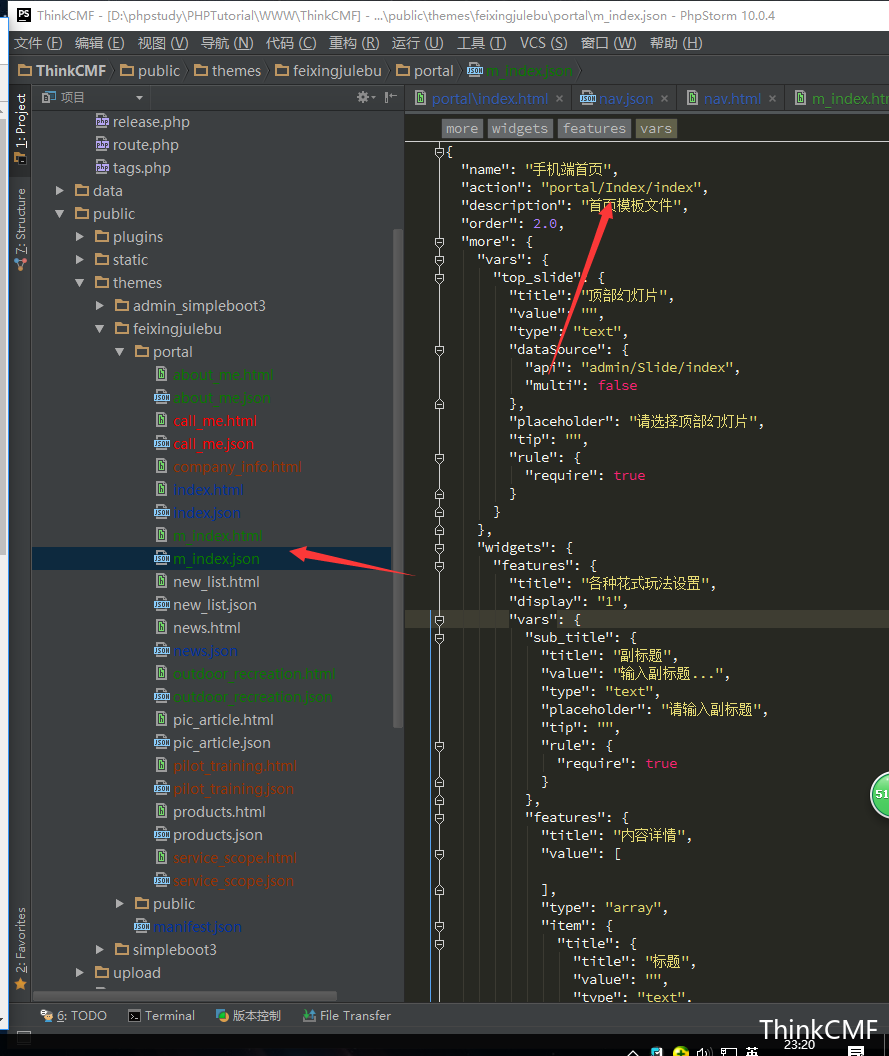
Task: Click ThinkCMF breadcrumb in navigation bar
Action: pyautogui.click(x=63, y=71)
